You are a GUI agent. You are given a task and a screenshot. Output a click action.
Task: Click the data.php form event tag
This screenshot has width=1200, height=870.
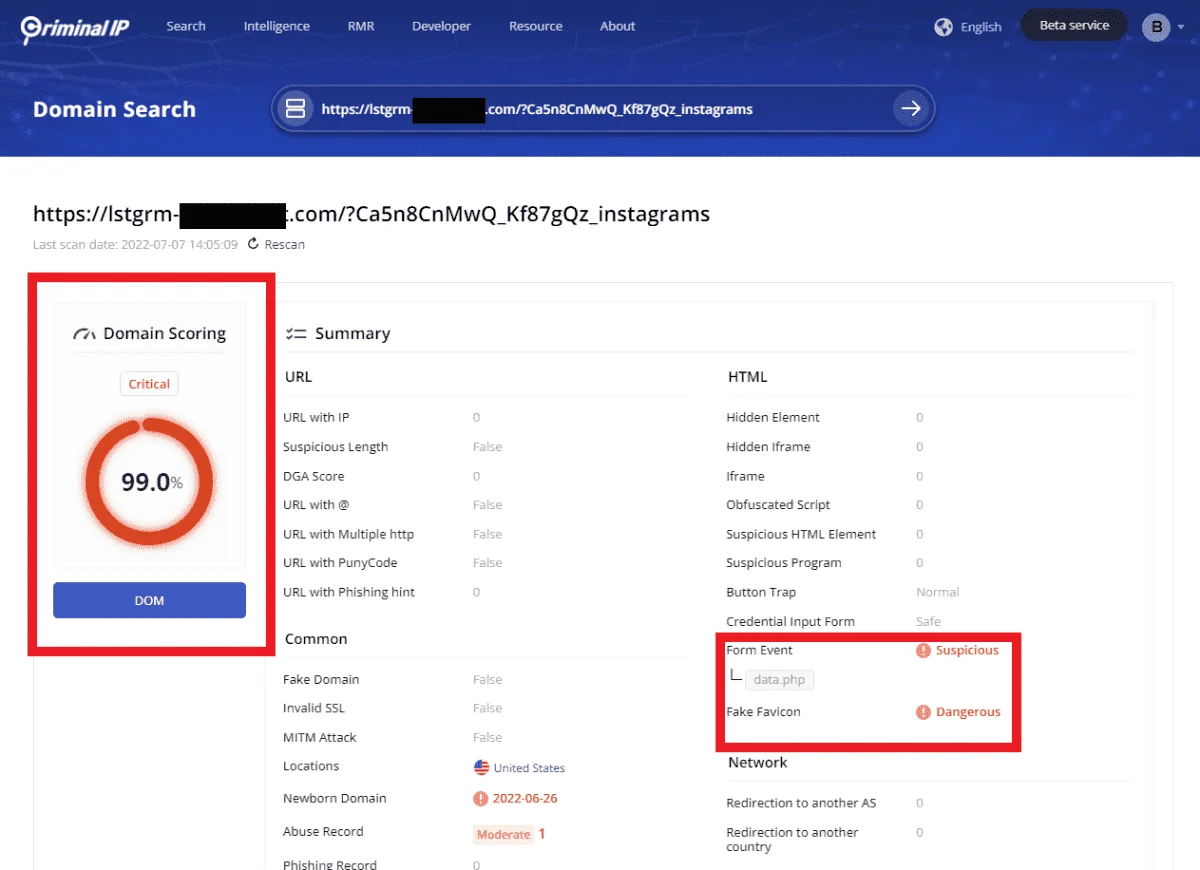click(779, 680)
